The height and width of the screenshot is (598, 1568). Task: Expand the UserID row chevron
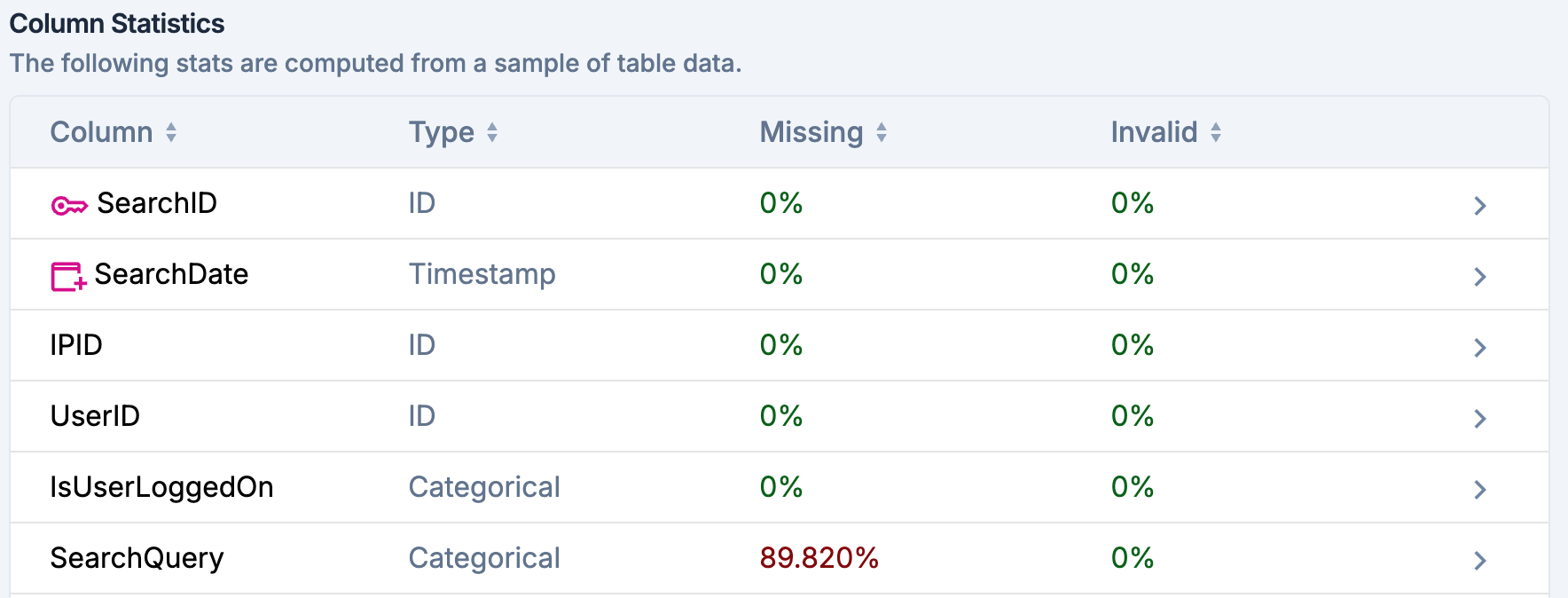point(1479,419)
